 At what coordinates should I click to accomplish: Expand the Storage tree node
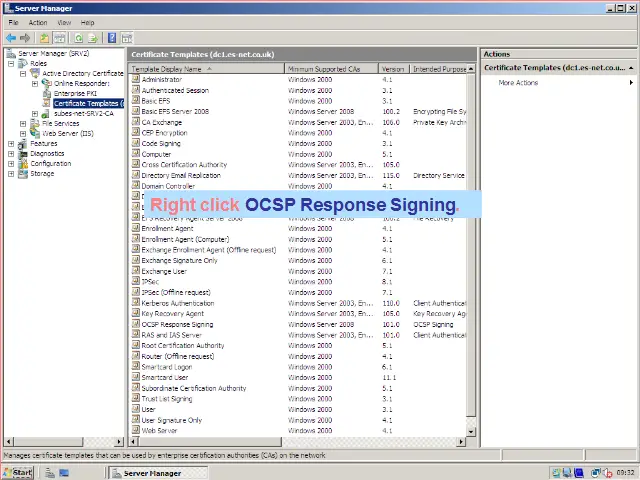11,174
